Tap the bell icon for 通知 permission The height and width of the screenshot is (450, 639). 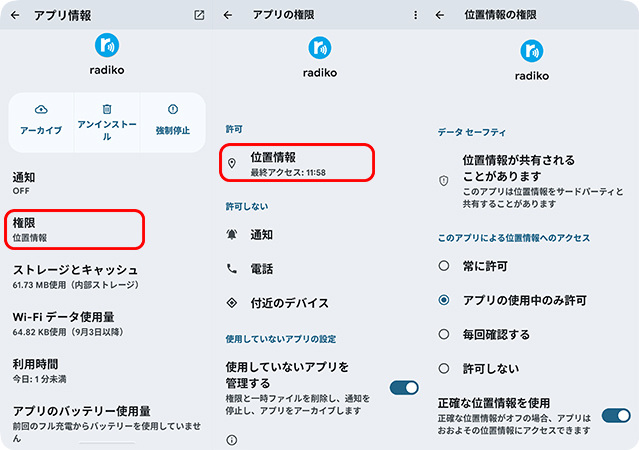[232, 234]
